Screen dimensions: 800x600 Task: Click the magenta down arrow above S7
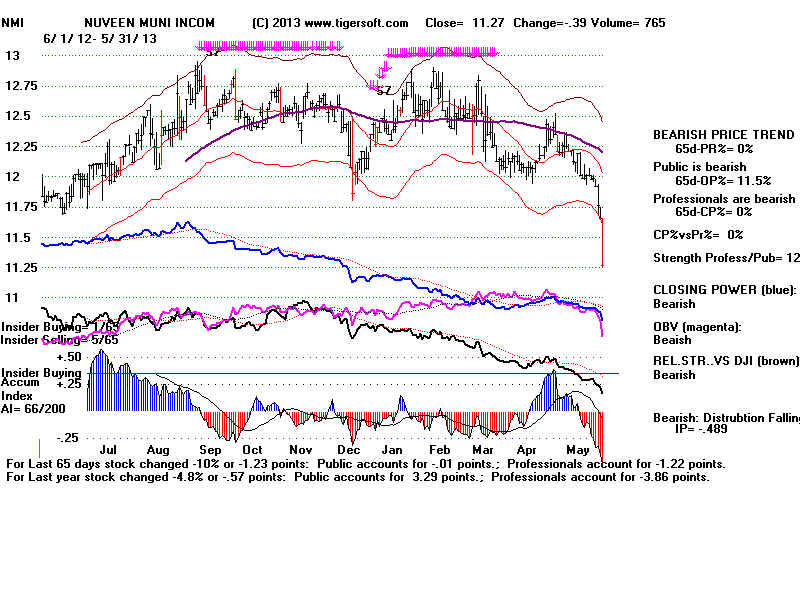tap(382, 71)
